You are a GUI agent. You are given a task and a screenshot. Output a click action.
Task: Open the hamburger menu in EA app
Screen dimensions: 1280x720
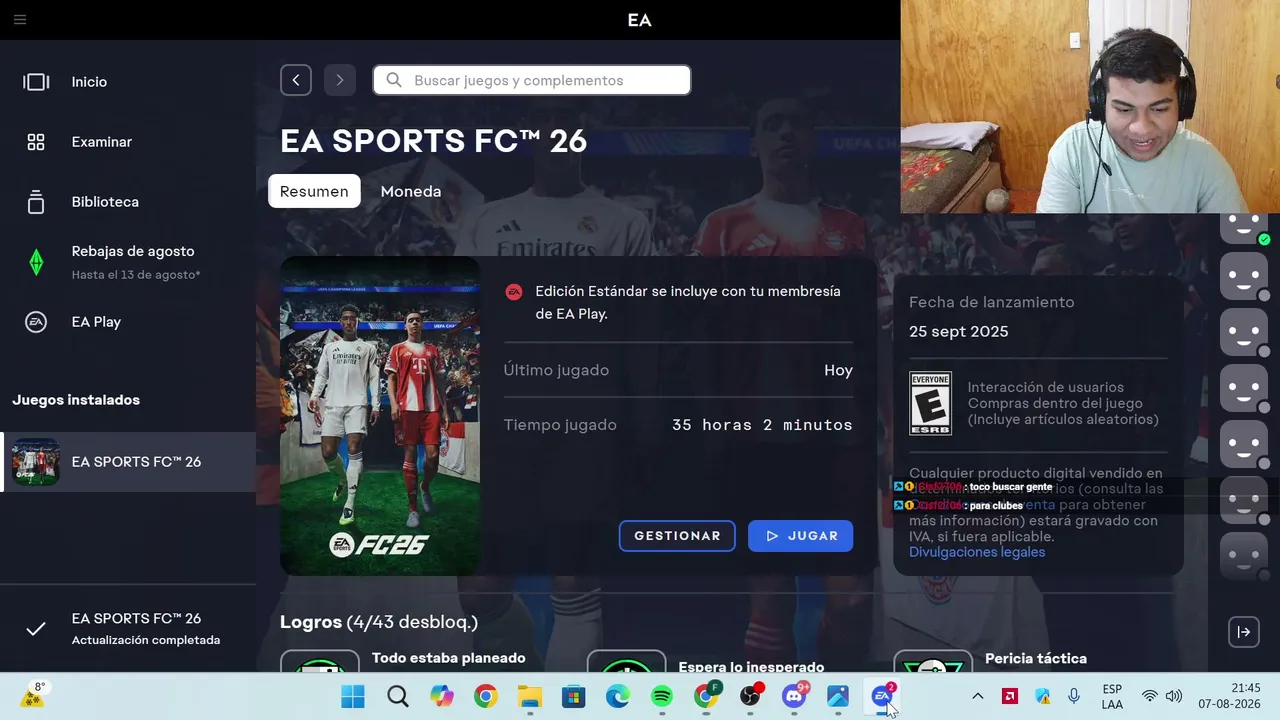coord(20,20)
